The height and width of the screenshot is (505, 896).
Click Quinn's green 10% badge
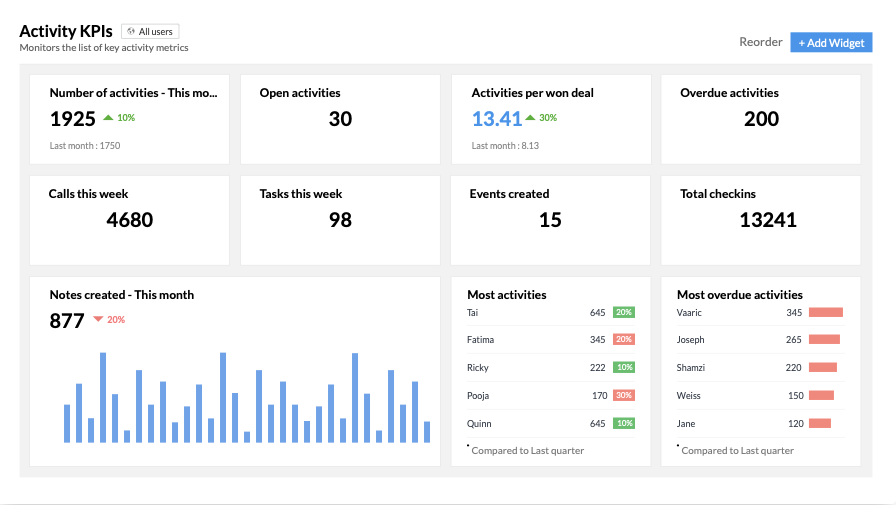point(624,423)
